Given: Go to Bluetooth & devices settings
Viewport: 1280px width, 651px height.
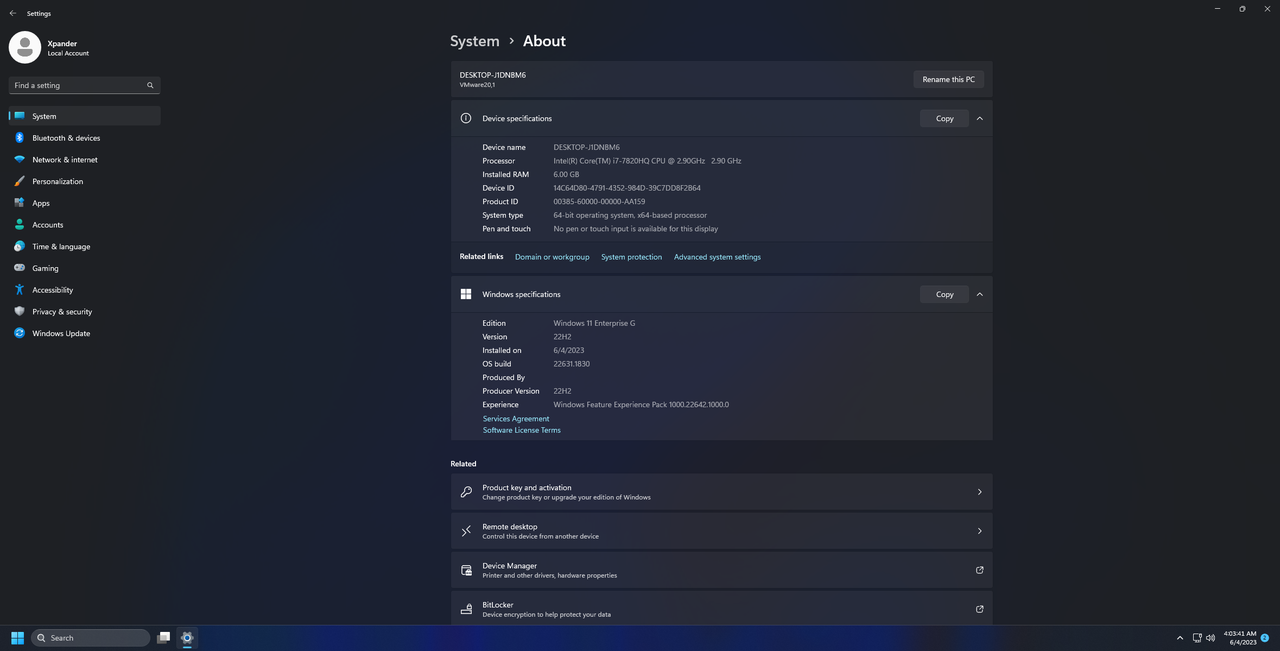Looking at the screenshot, I should (84, 138).
